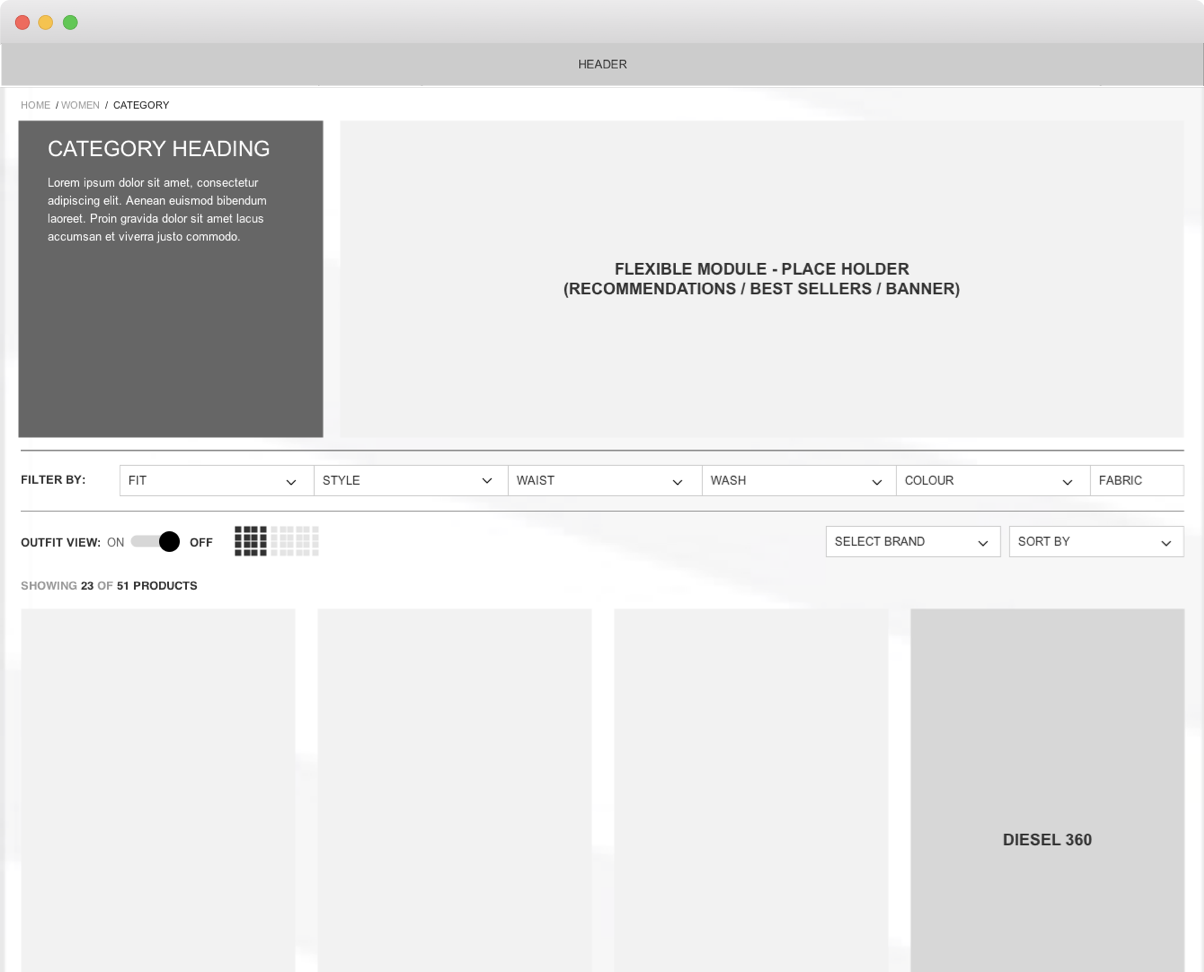Open the FABRIC filter dropdown

pyautogui.click(x=1136, y=481)
